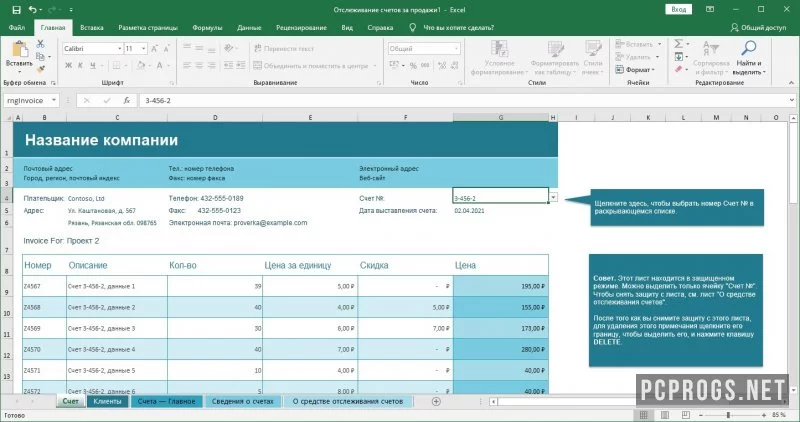Click the Add new sheet plus icon

(x=436, y=402)
